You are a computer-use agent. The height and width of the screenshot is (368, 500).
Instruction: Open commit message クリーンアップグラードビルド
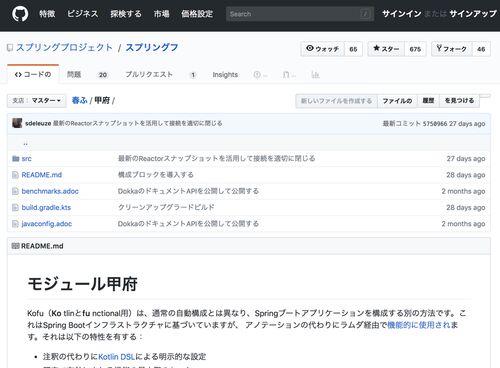pos(166,208)
